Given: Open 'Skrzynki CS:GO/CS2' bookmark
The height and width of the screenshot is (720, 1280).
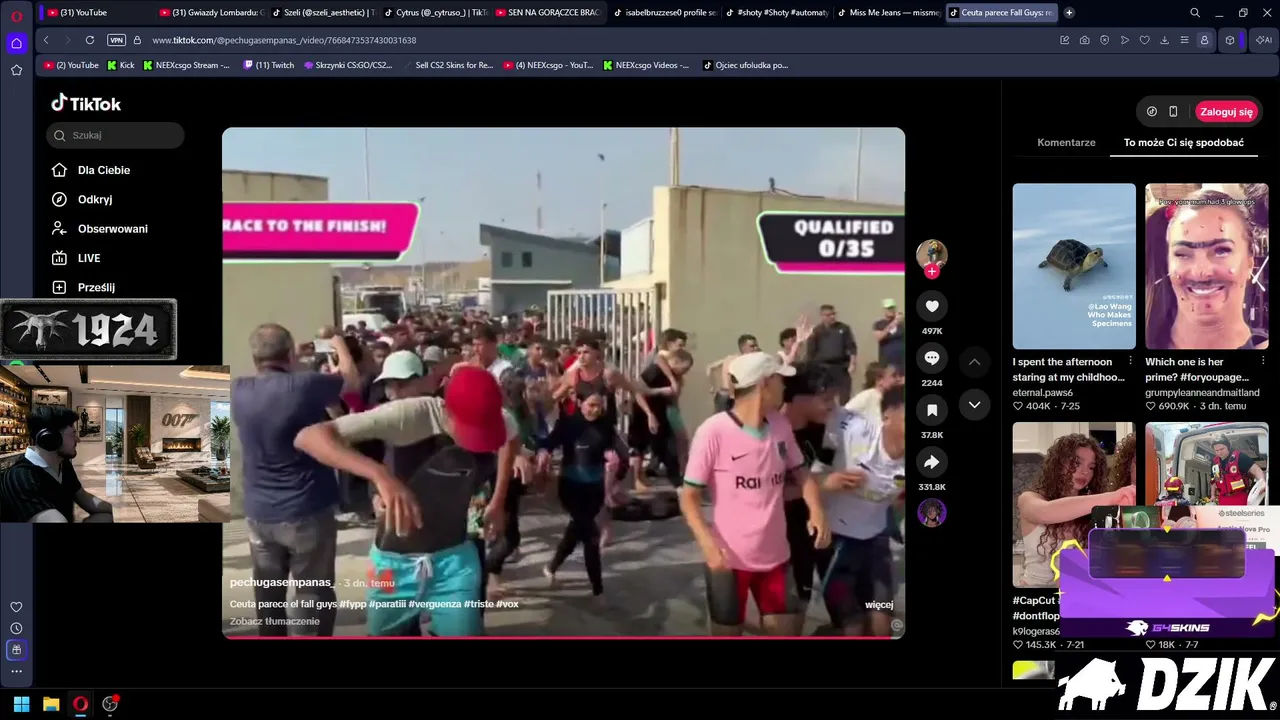Looking at the screenshot, I should coord(348,65).
